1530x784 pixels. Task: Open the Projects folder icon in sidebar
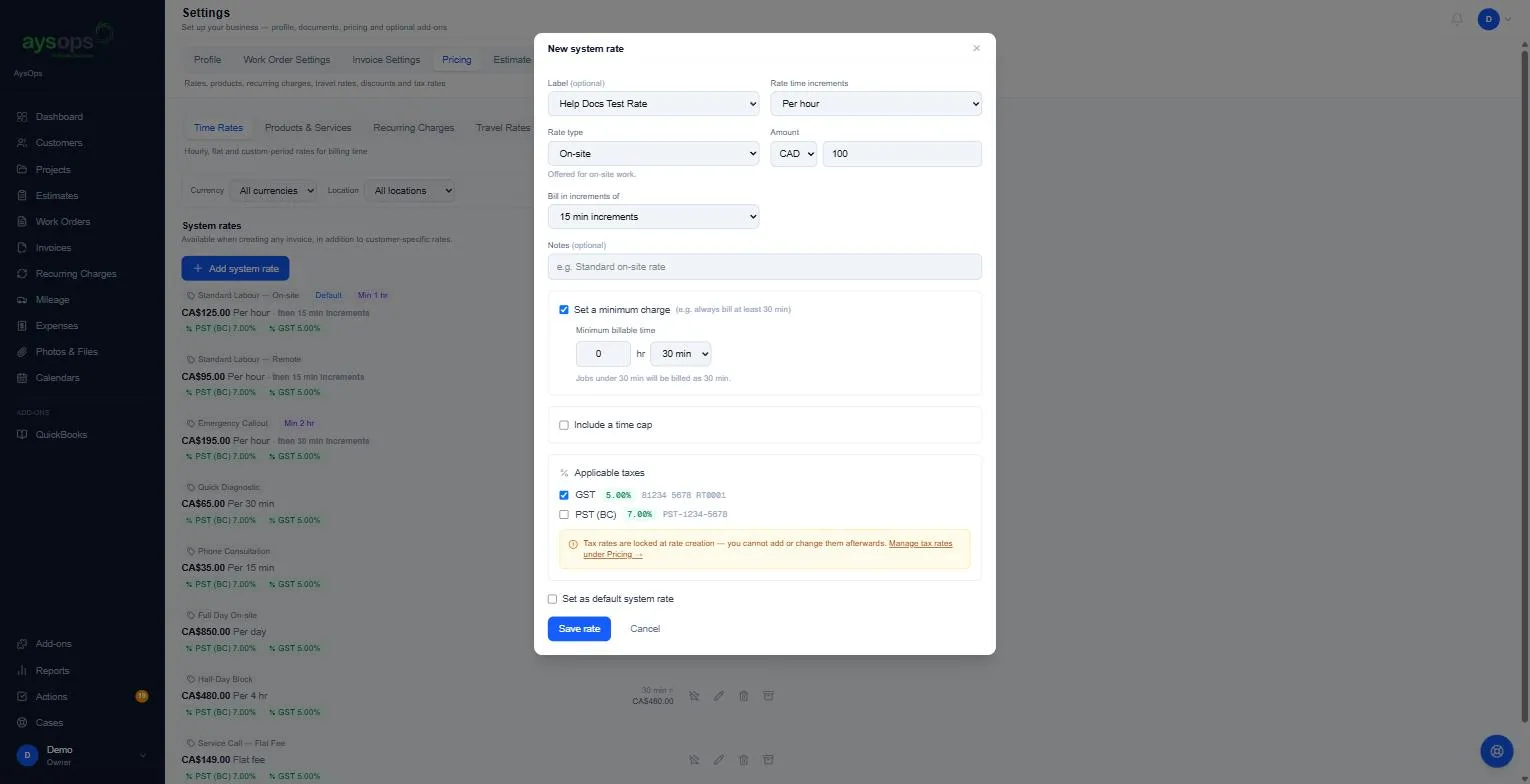(22, 169)
